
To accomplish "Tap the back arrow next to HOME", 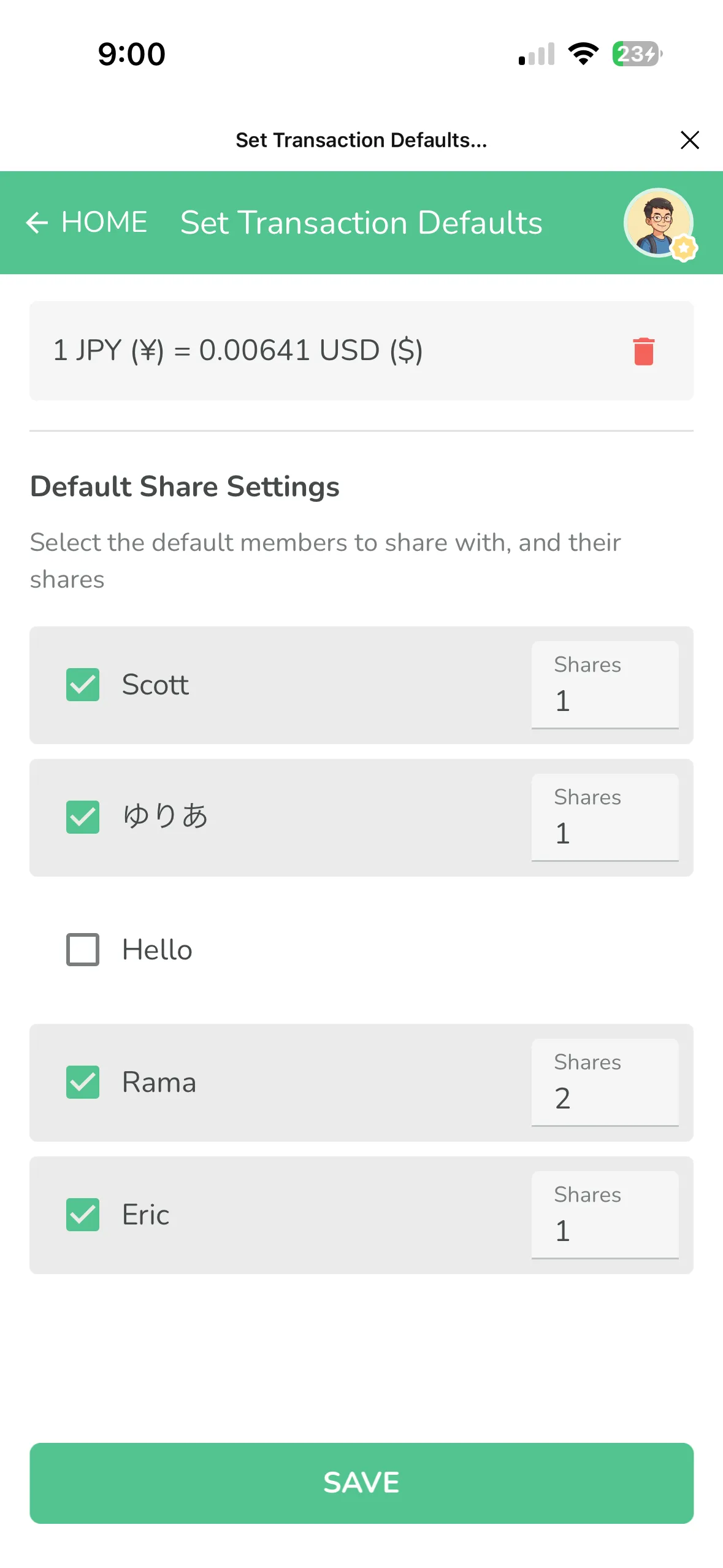I will (x=37, y=223).
